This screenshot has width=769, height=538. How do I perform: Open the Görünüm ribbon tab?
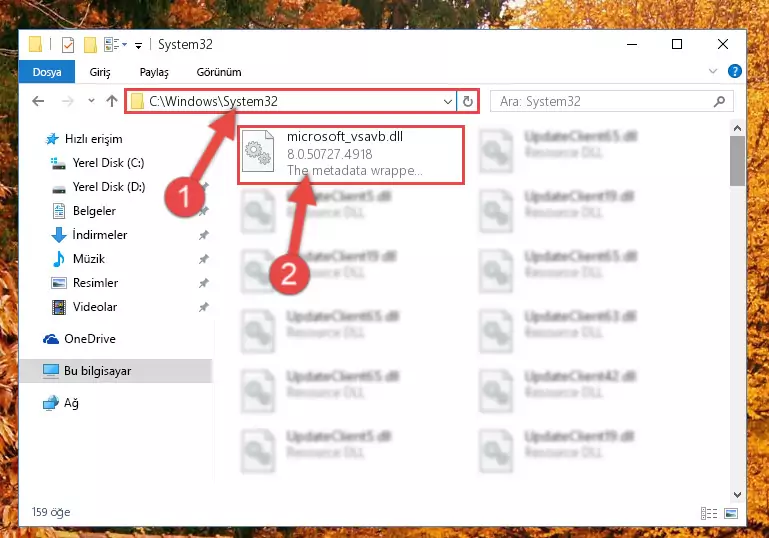pos(219,72)
